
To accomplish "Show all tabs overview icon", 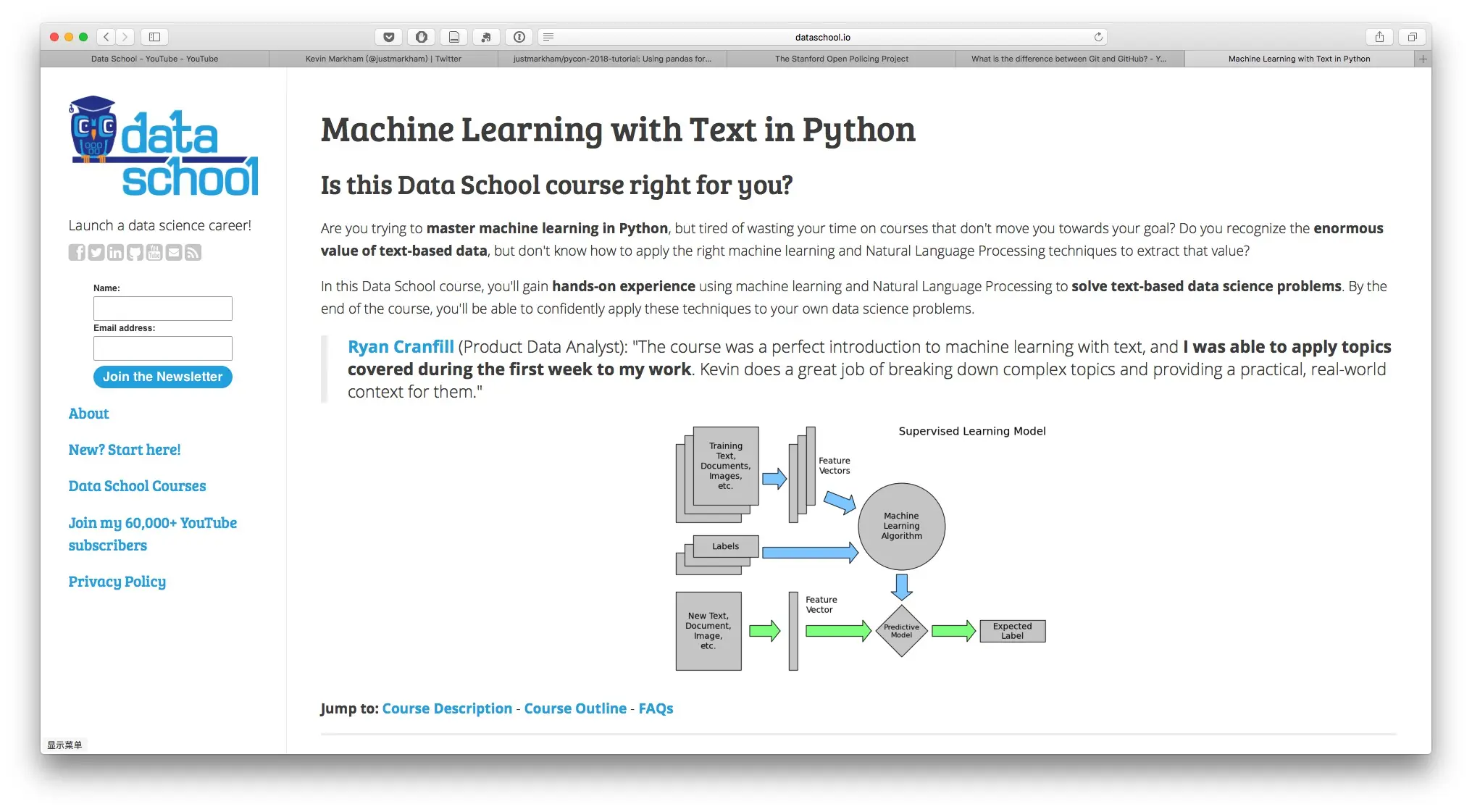I will click(x=1412, y=37).
